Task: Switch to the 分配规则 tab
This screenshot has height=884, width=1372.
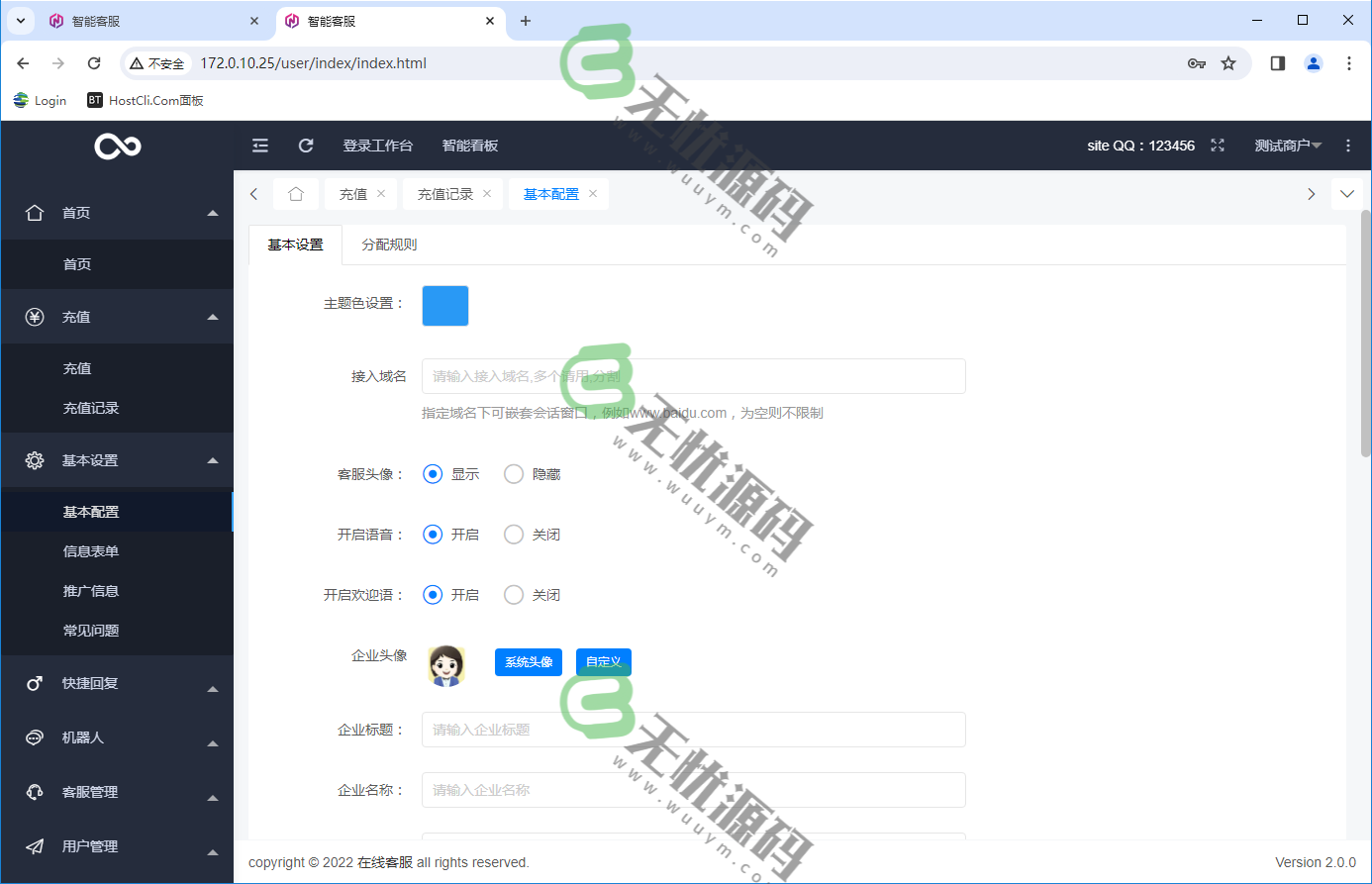Action: pos(389,244)
